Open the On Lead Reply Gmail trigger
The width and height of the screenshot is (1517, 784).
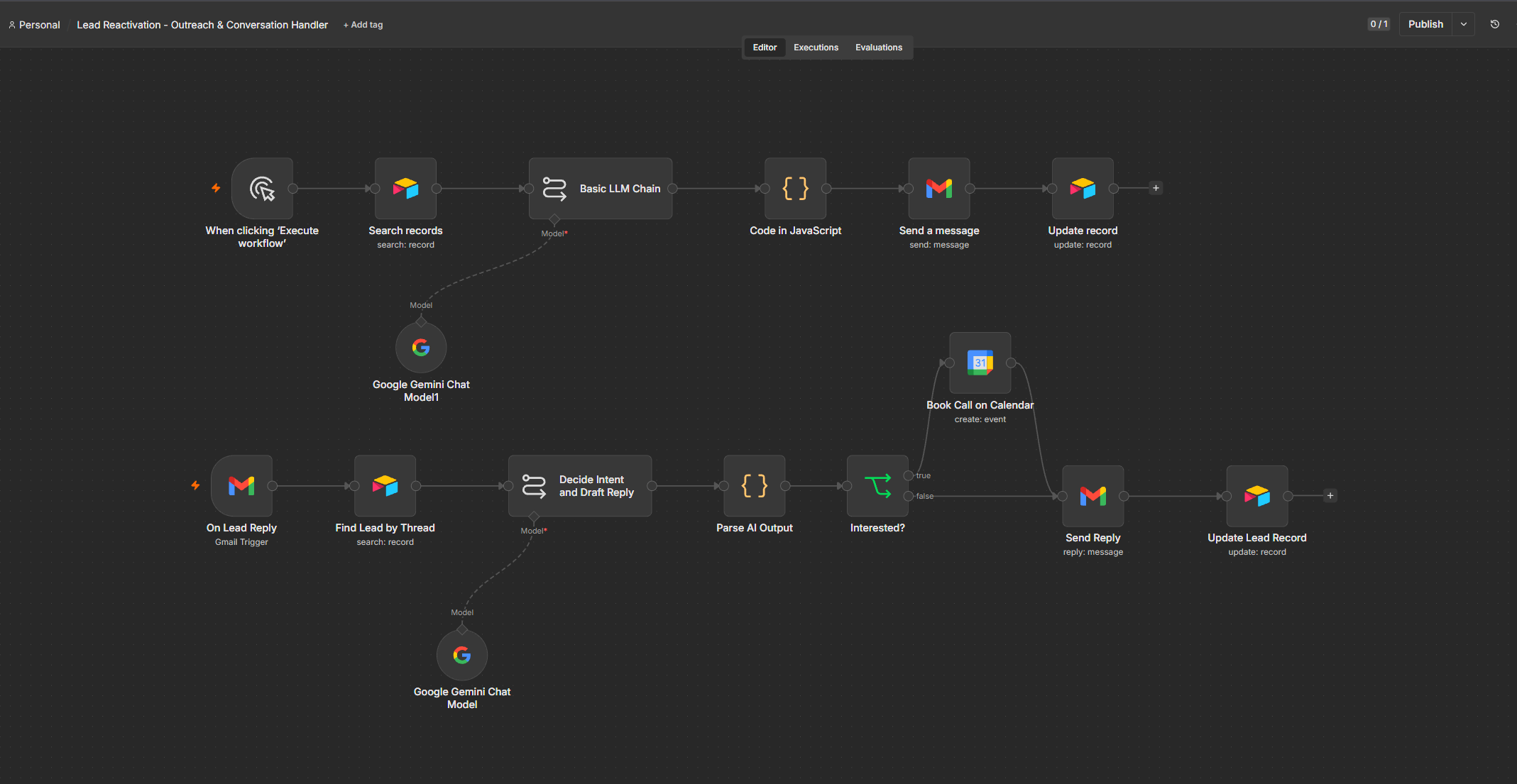tap(241, 485)
